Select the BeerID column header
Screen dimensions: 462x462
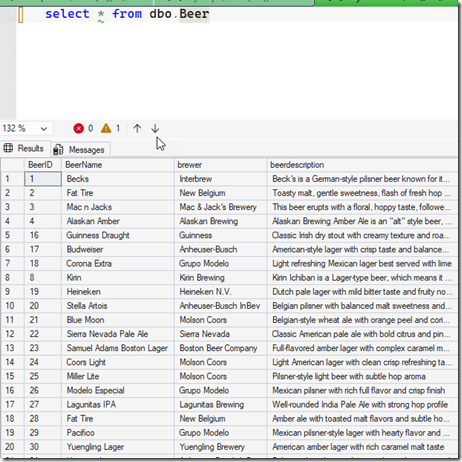tap(43, 165)
